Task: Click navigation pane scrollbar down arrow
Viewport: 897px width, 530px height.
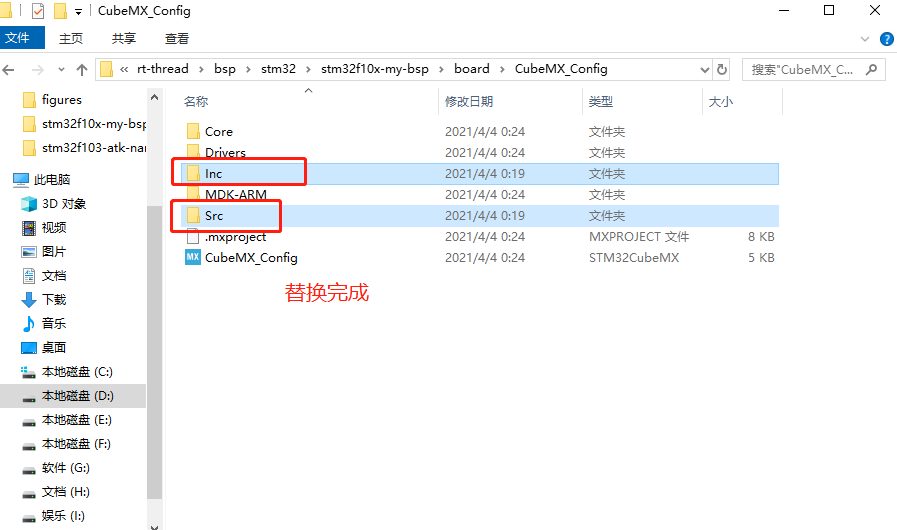Action: tap(154, 526)
